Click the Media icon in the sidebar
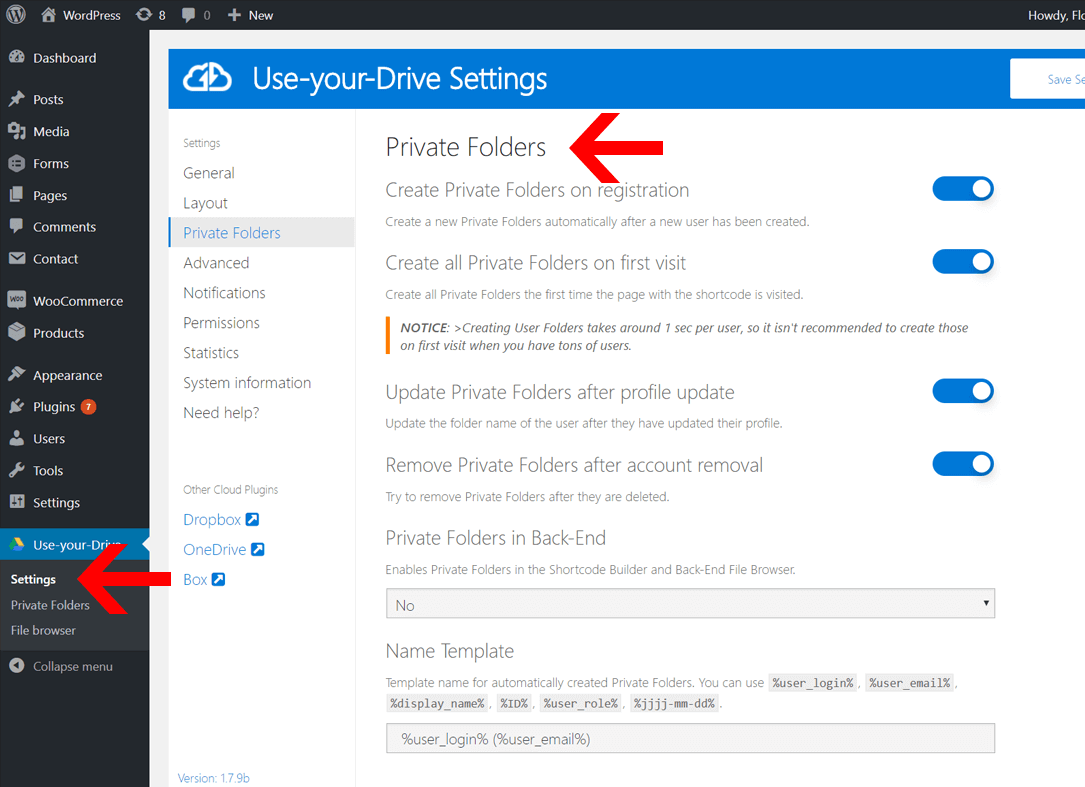Image resolution: width=1085 pixels, height=787 pixels. [x=17, y=131]
